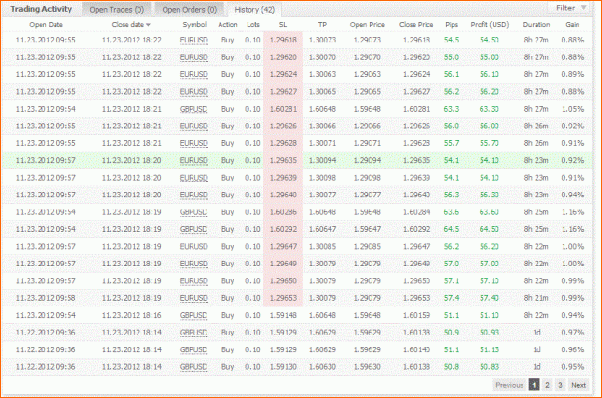
Task: Select page 1 in pagination
Action: pos(534,385)
